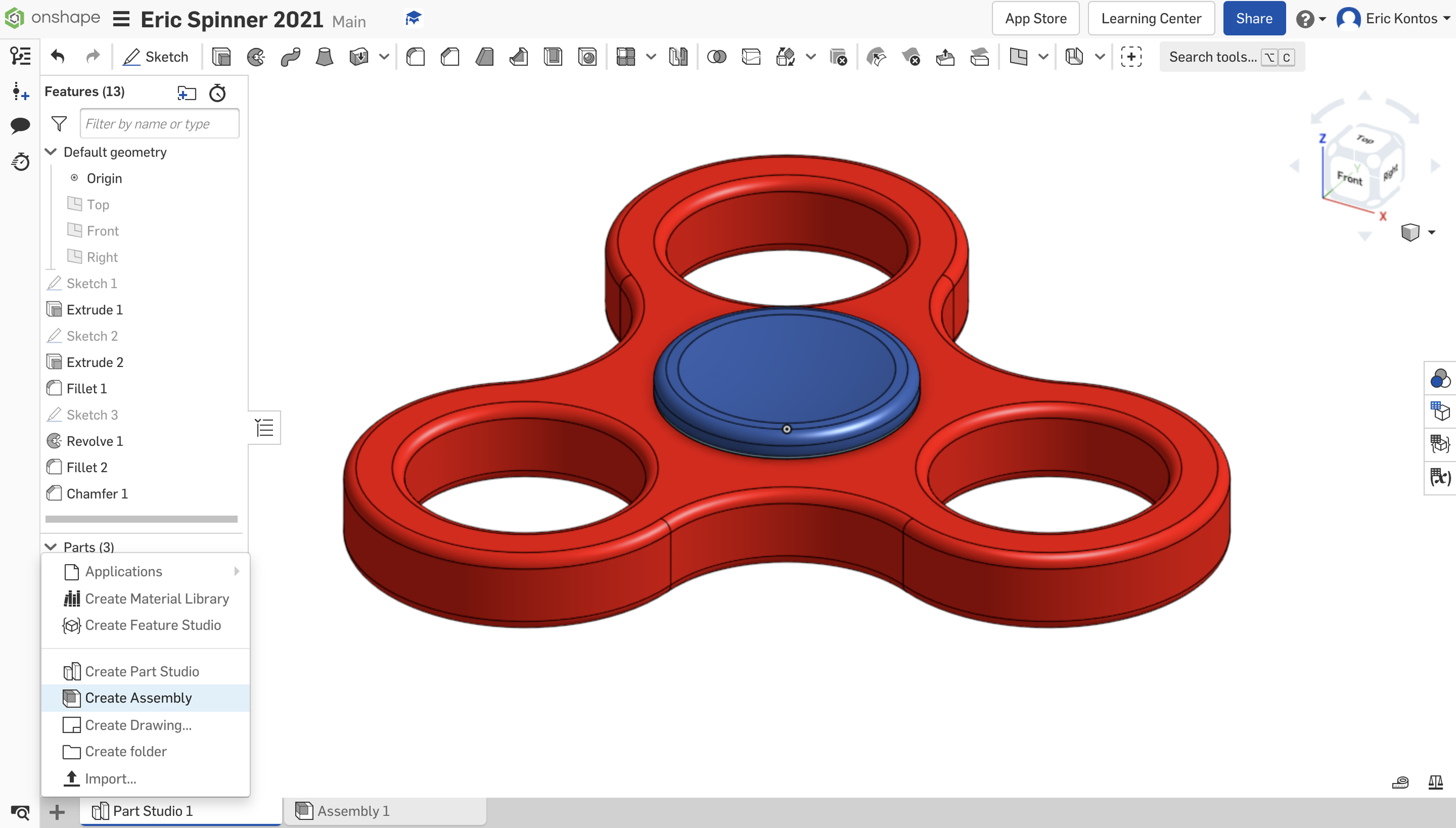Select the Mirror tool
1456x828 pixels.
[678, 56]
